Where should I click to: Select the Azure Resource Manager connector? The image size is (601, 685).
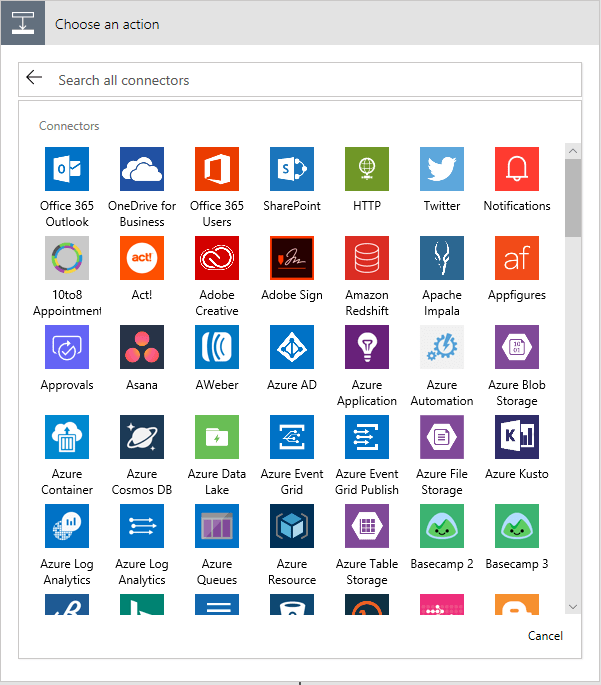pyautogui.click(x=292, y=526)
